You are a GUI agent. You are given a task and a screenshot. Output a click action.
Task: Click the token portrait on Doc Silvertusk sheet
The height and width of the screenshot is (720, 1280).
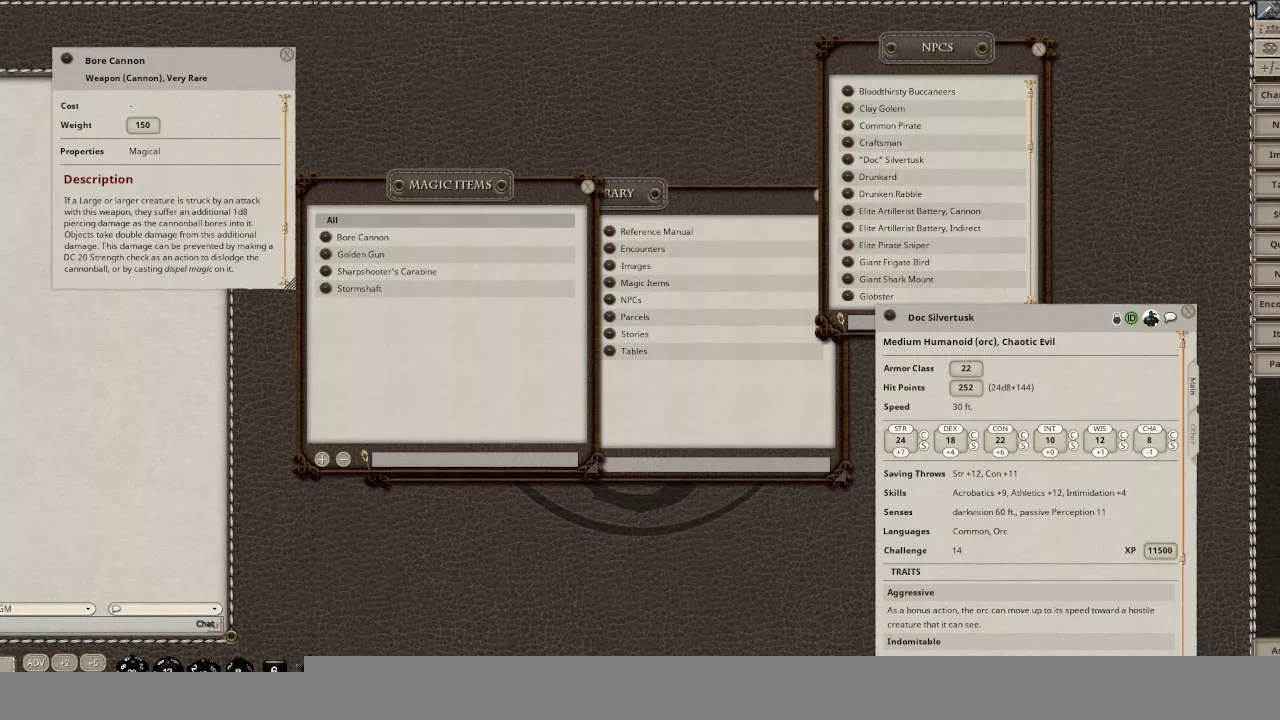[x=1151, y=318]
